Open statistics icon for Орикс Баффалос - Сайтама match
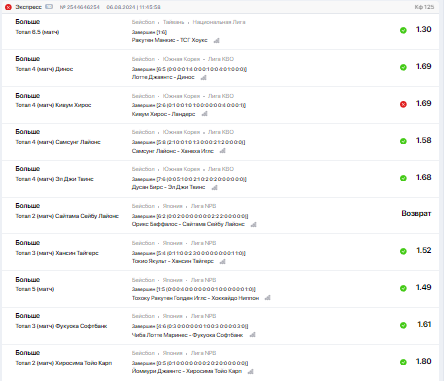444x381 pixels. click(253, 224)
